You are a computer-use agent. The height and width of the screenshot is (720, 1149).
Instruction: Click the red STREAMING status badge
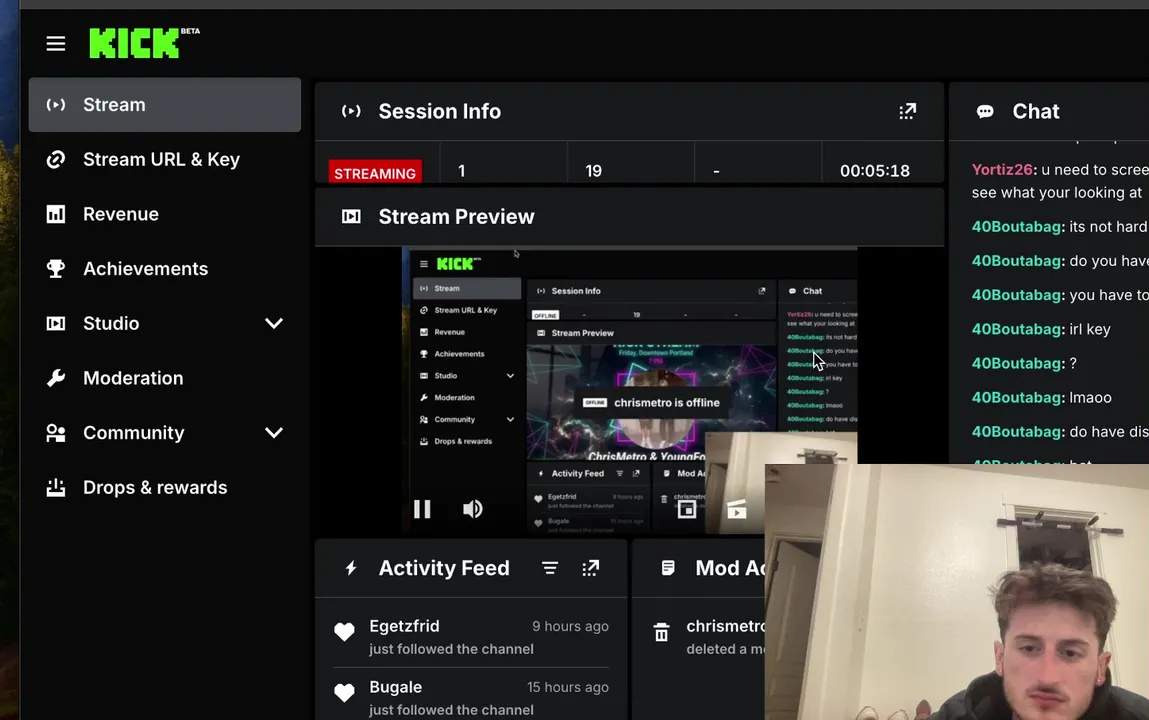tap(375, 173)
